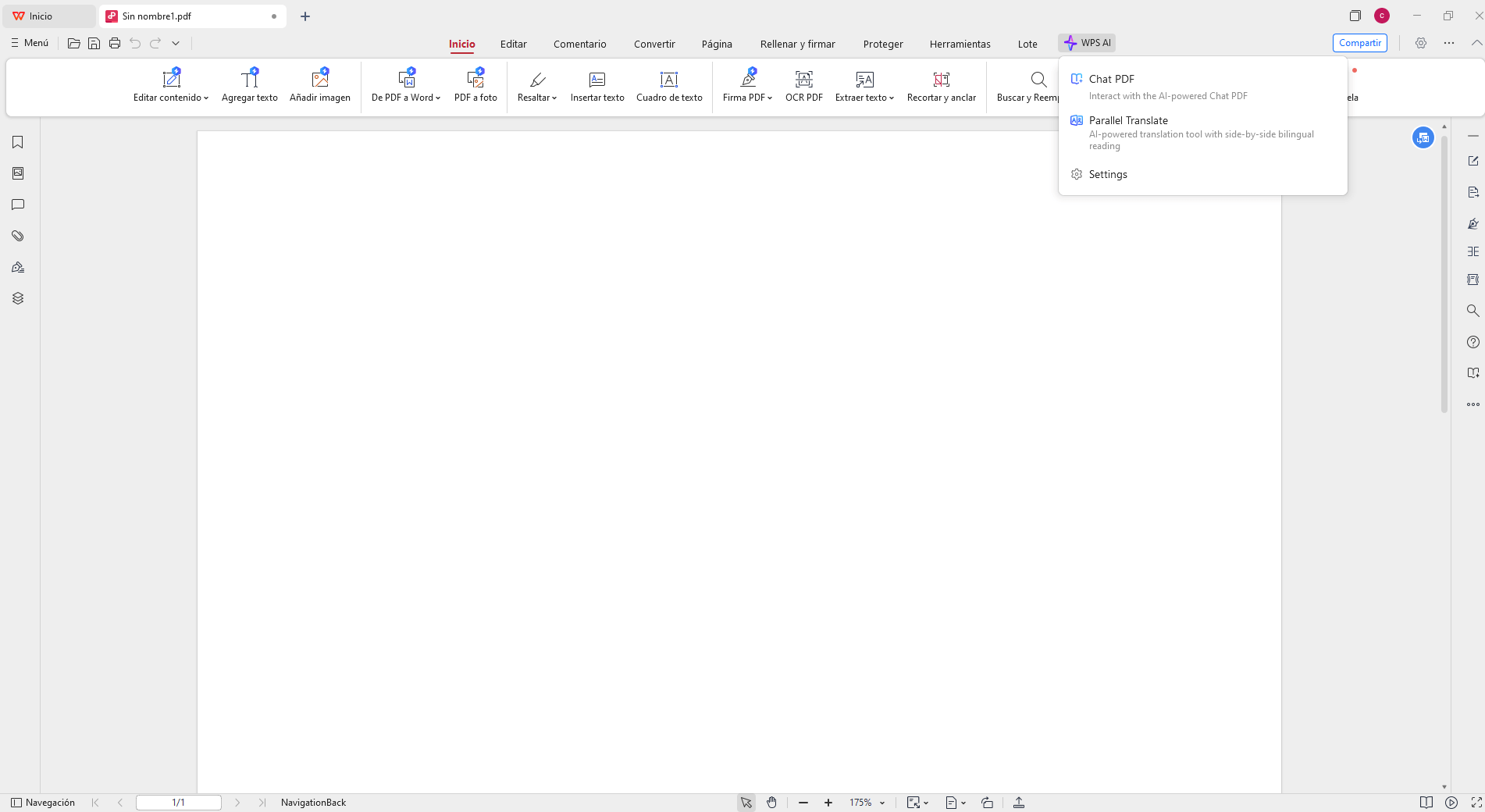Screen dimensions: 1485x812
Task: Click the Añadir imagen icon
Action: point(319,80)
